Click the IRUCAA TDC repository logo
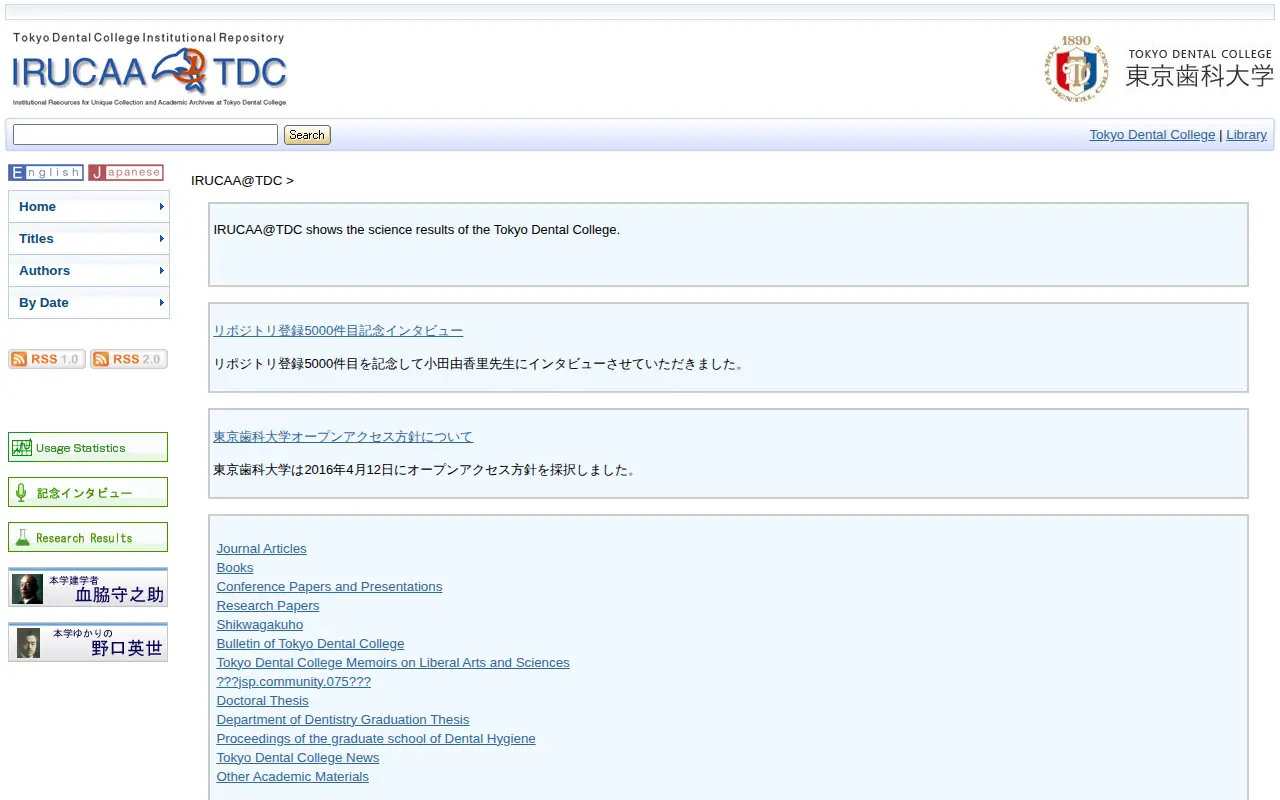Viewport: 1280px width, 800px height. pyautogui.click(x=149, y=69)
